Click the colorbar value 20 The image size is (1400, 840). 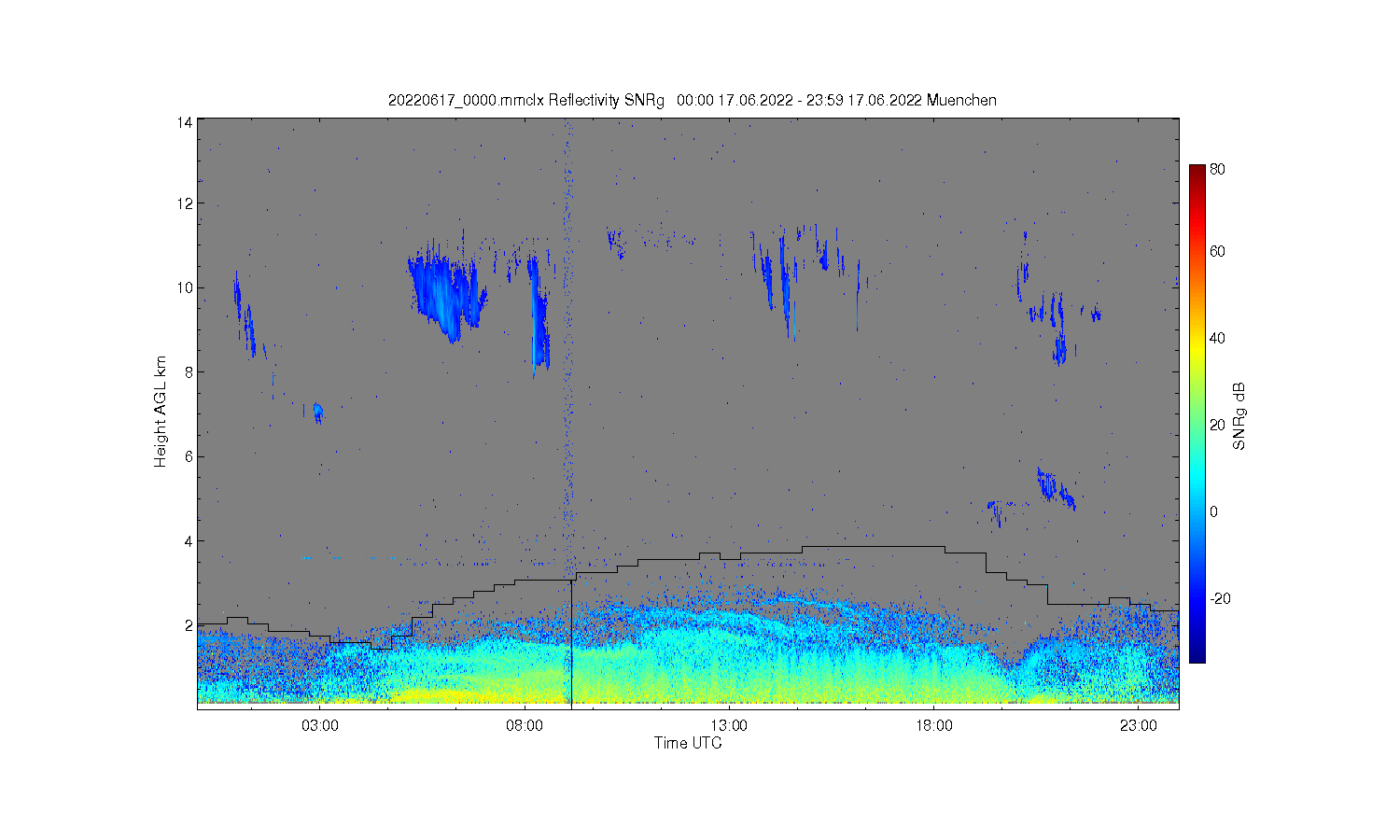pos(1217,425)
